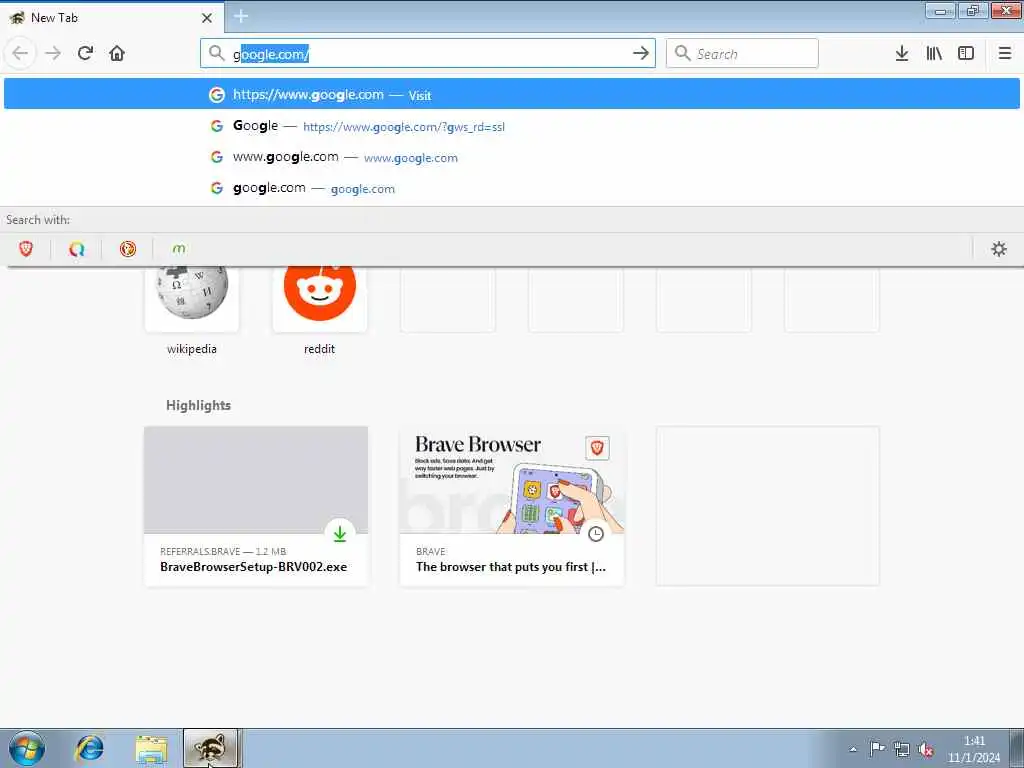This screenshot has width=1024, height=768.
Task: Open the network tray icon
Action: coord(901,749)
